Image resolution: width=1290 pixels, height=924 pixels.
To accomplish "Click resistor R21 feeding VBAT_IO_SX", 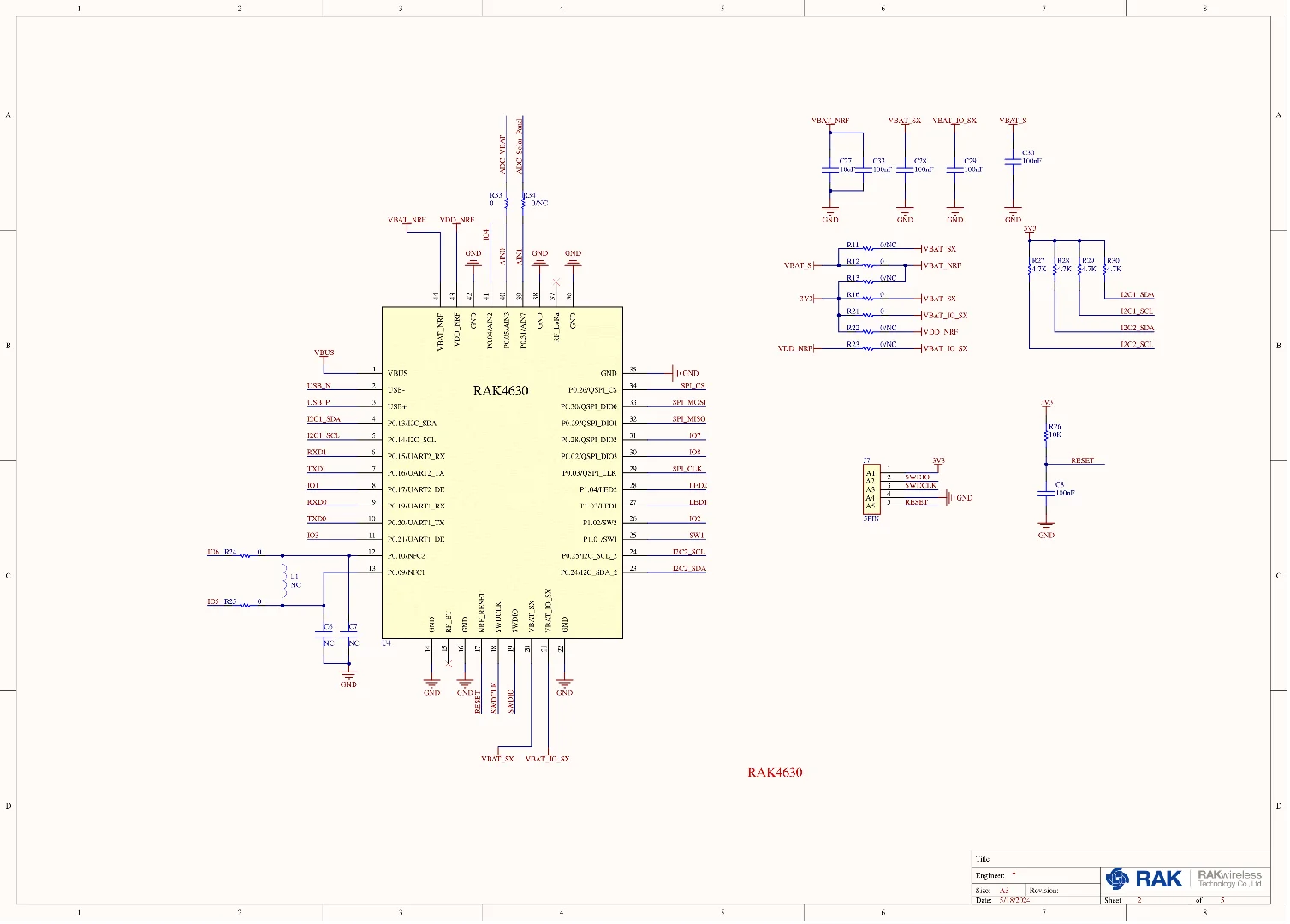I will (x=867, y=315).
